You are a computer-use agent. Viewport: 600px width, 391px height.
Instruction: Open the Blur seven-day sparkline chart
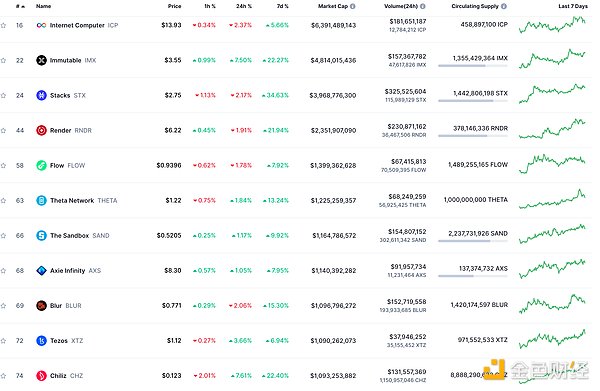coord(552,304)
